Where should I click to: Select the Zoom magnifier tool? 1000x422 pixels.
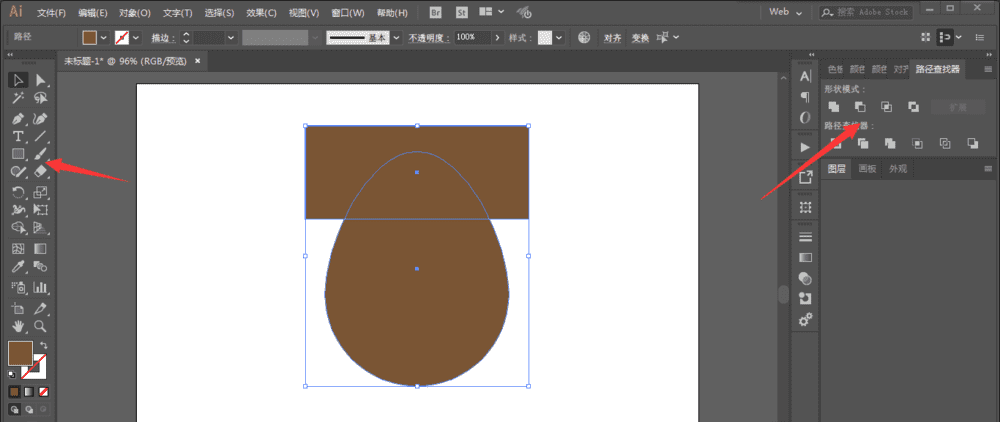41,326
